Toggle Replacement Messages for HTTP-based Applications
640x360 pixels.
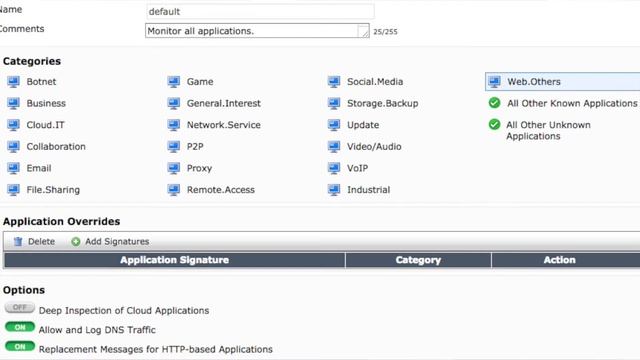pyautogui.click(x=20, y=347)
